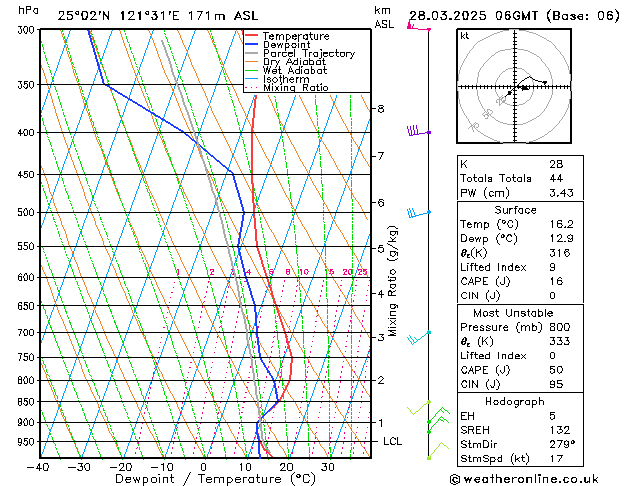Click the 8 km altitude tick label
The height and width of the screenshot is (486, 629).
(381, 109)
